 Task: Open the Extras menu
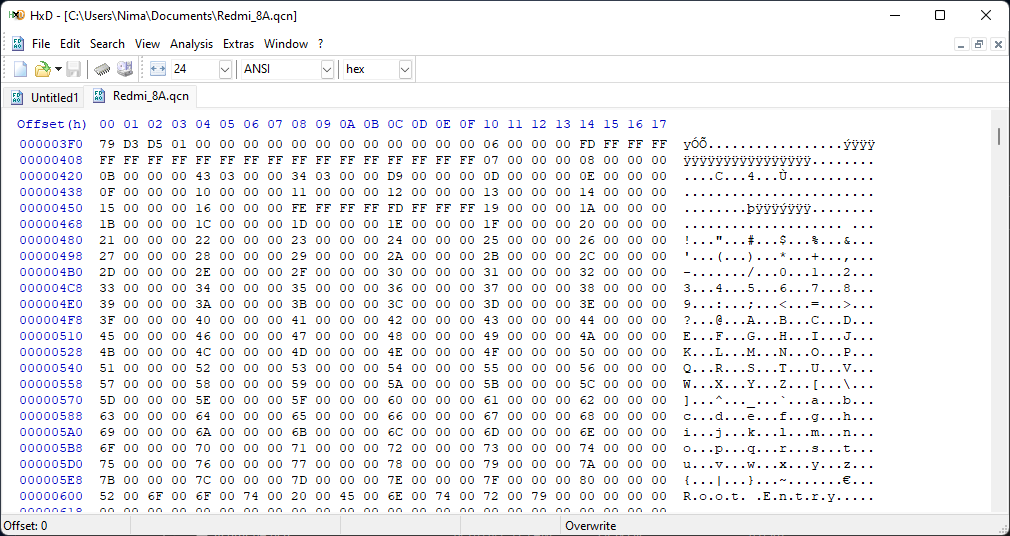coord(238,44)
